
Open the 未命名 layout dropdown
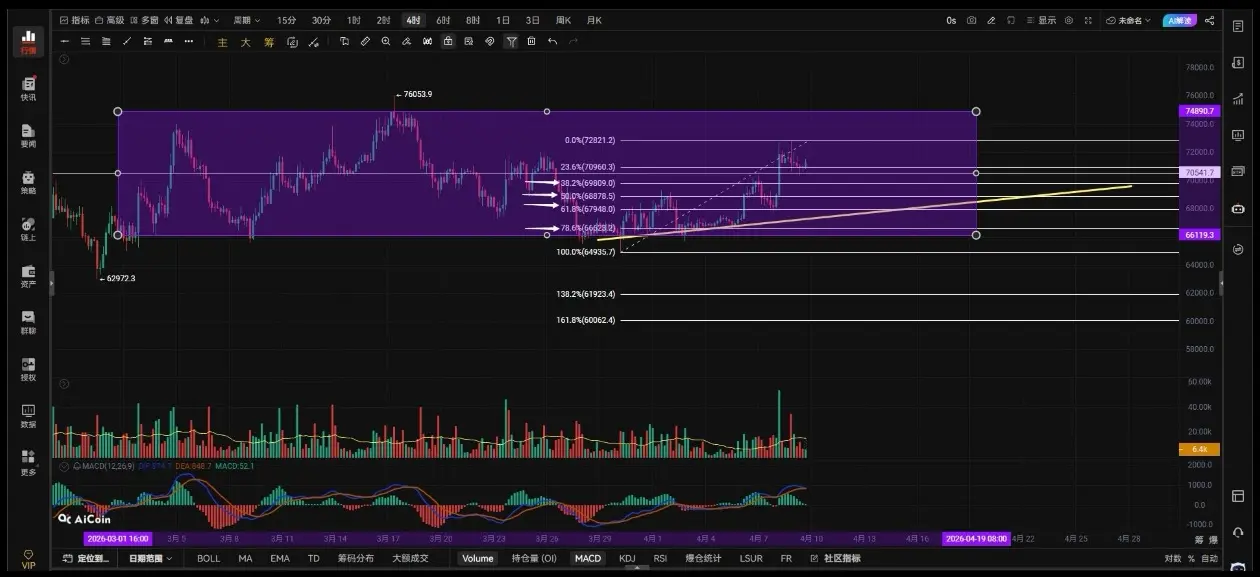1129,20
